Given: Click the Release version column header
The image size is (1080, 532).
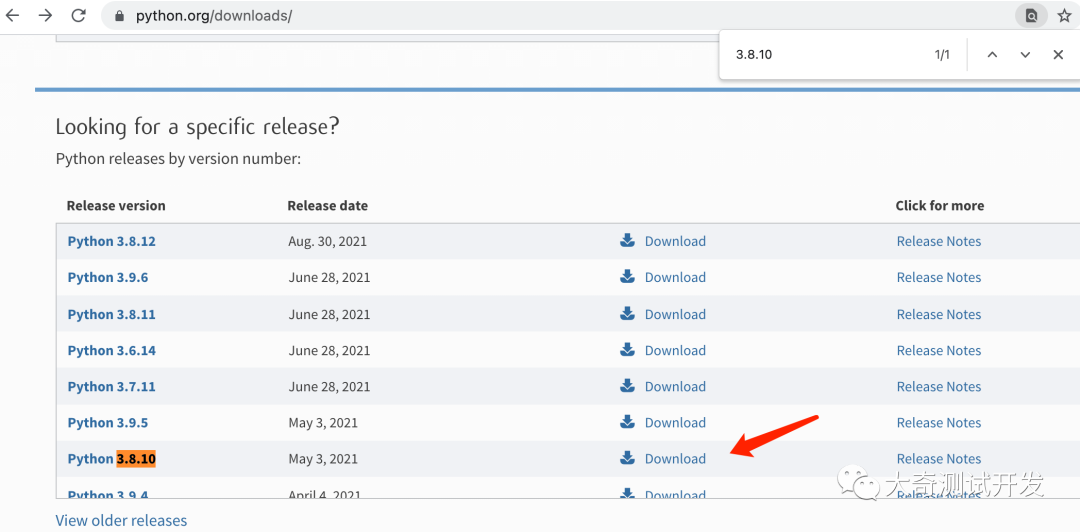Looking at the screenshot, I should (x=116, y=205).
